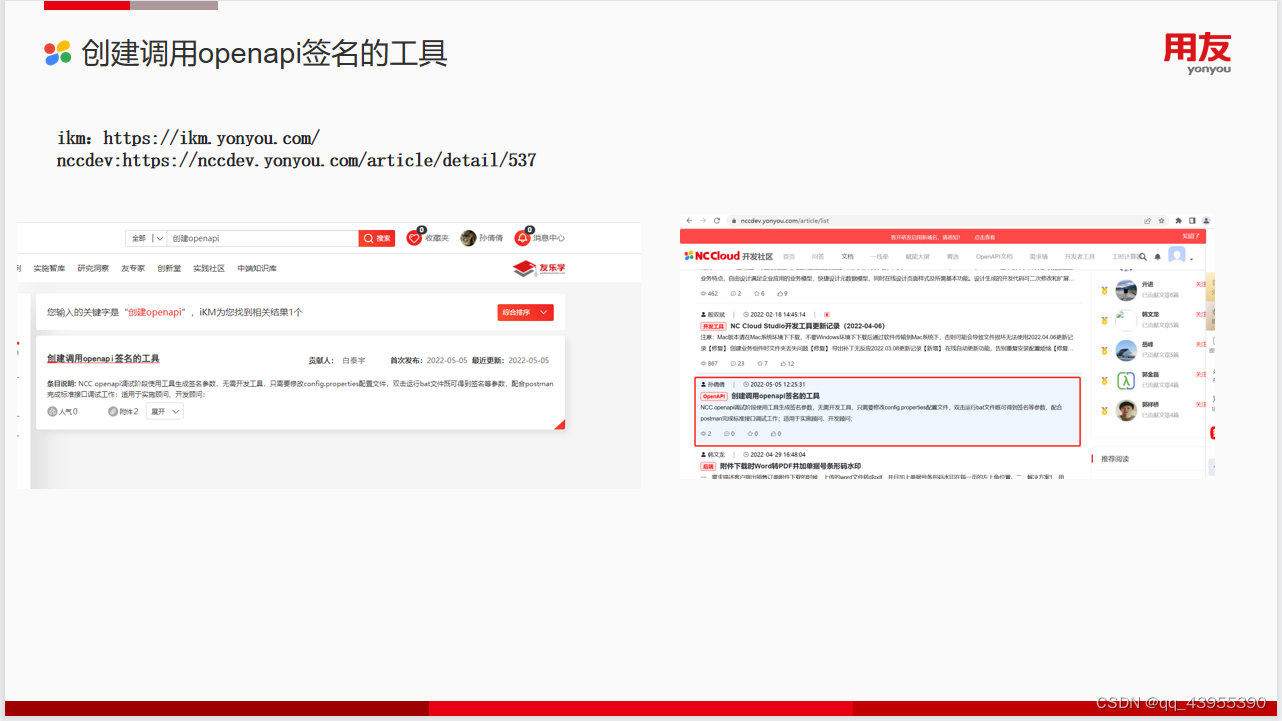This screenshot has height=721, width=1282.
Task: Open the OpenAPI文档 menu item
Action: [x=993, y=256]
